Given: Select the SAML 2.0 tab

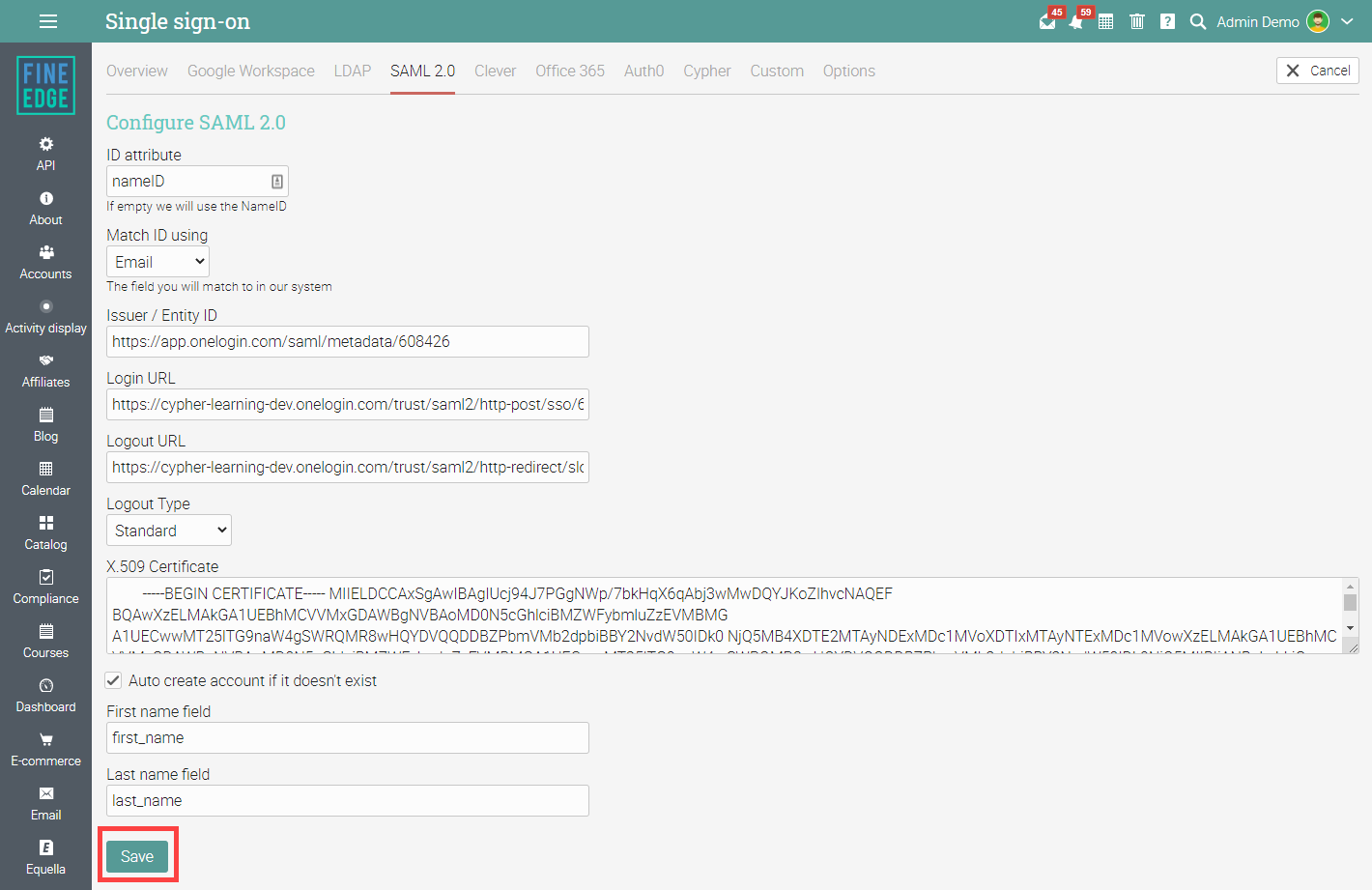Looking at the screenshot, I should point(422,71).
